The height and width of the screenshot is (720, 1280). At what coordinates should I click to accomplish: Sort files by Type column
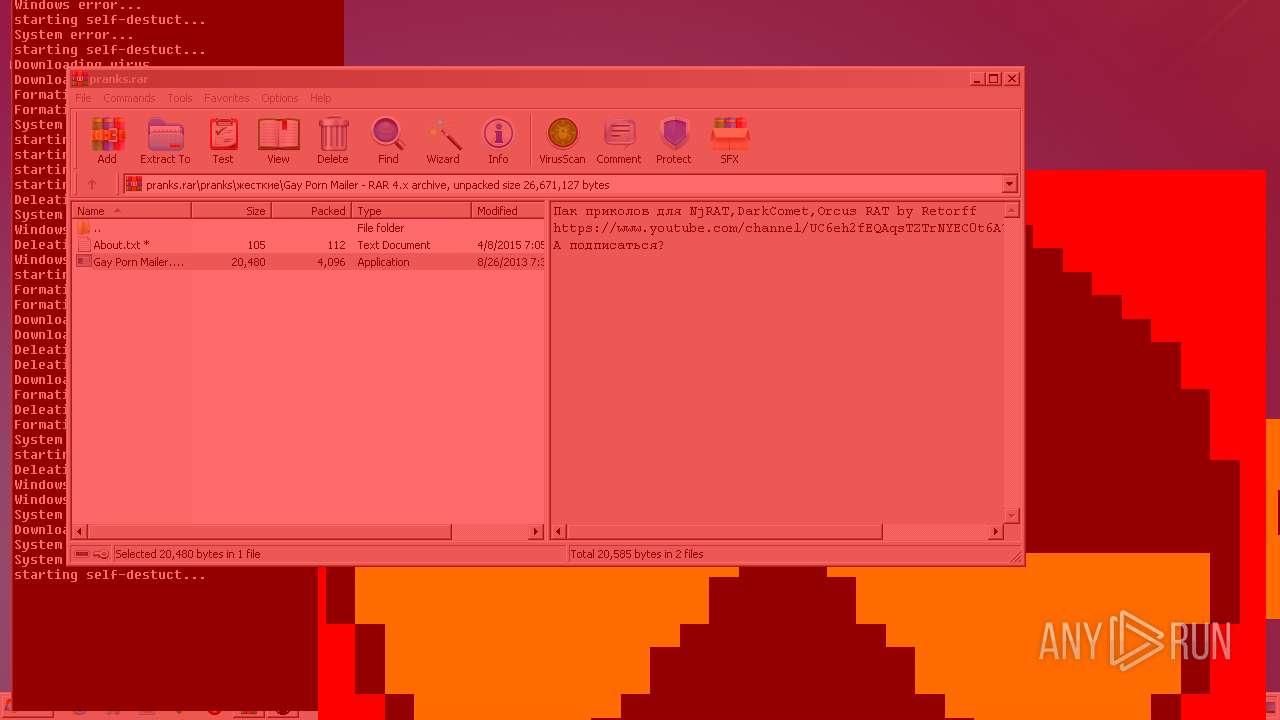(x=412, y=211)
